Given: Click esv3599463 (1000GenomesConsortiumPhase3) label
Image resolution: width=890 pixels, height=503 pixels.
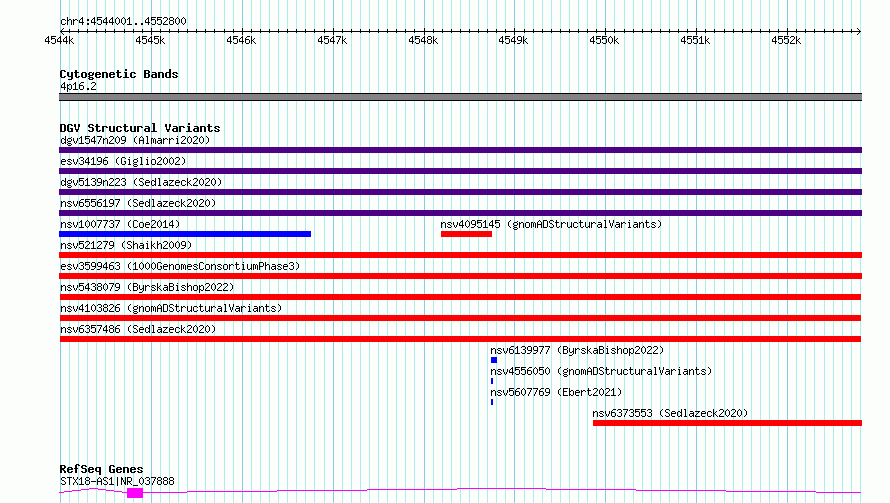Looking at the screenshot, I should click(x=180, y=266).
